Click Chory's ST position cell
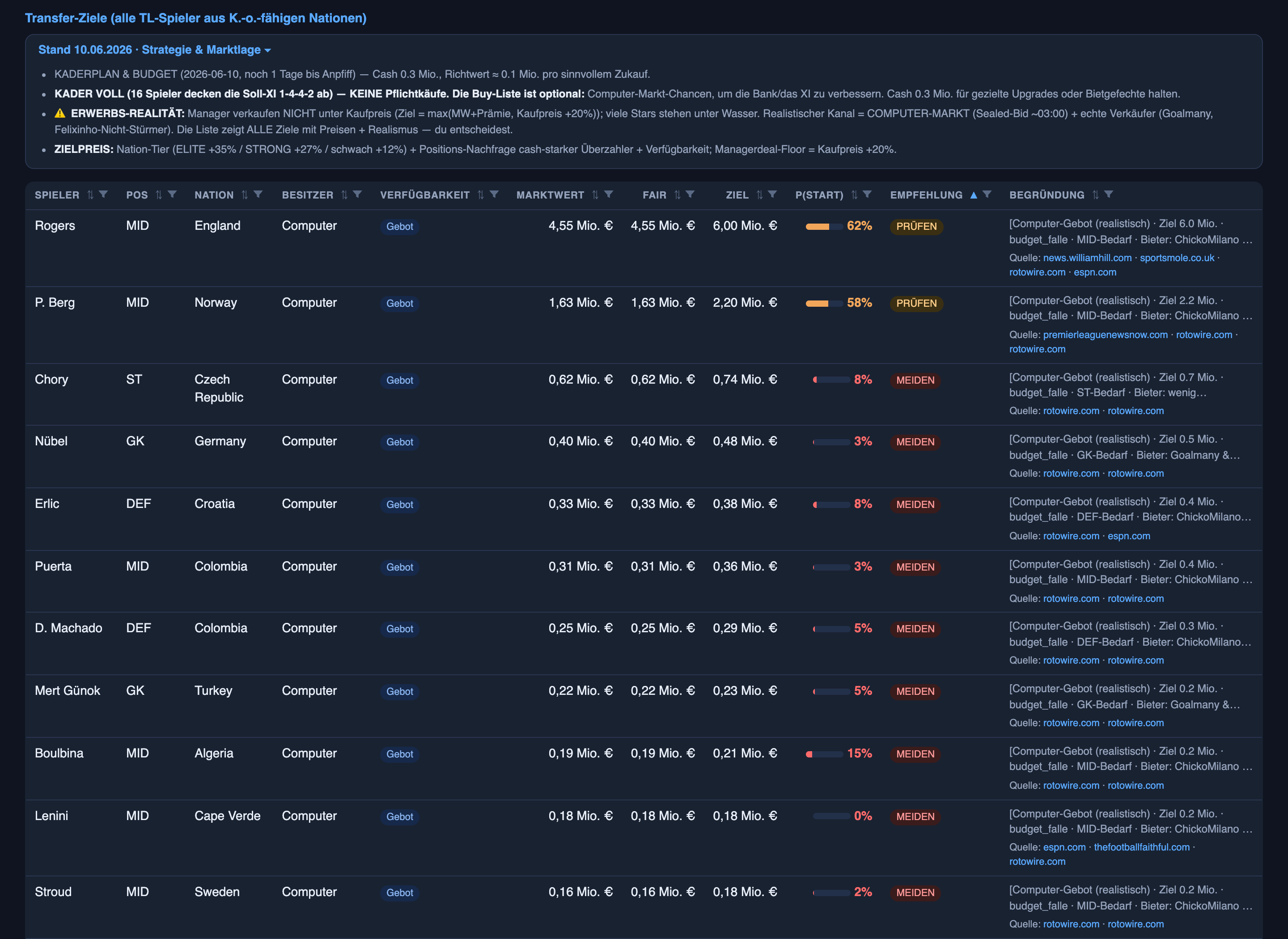 click(x=134, y=379)
